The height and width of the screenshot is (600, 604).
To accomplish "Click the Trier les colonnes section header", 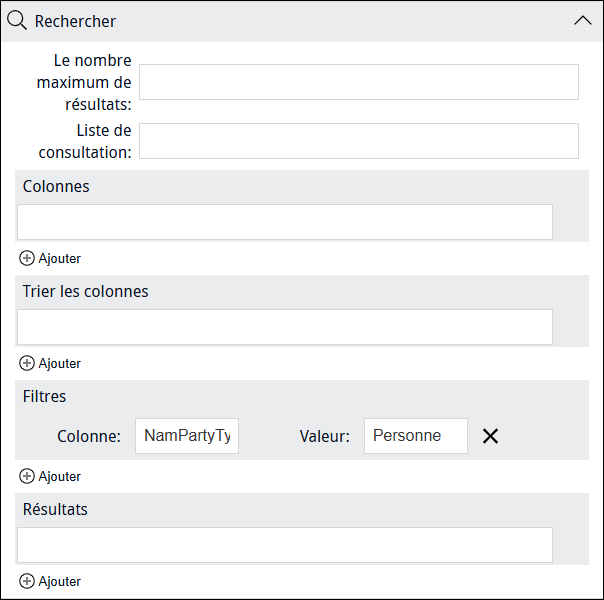I will point(85,292).
